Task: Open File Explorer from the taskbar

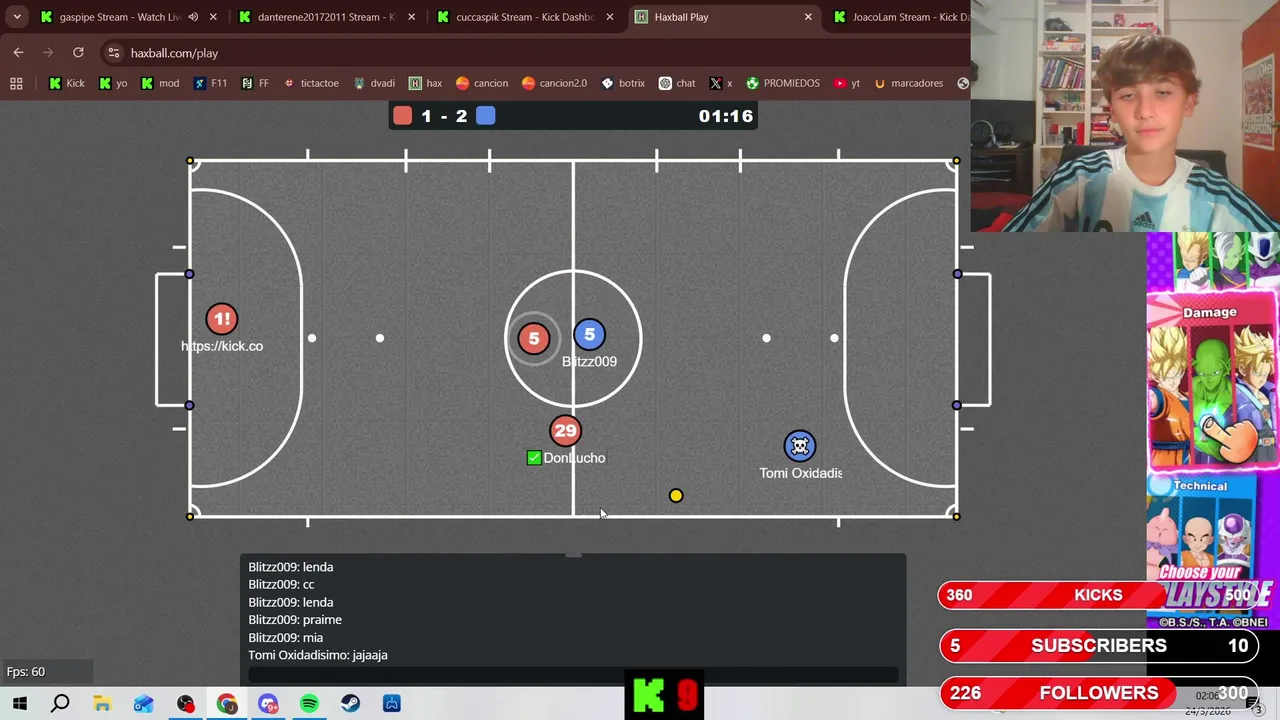Action: 102,704
